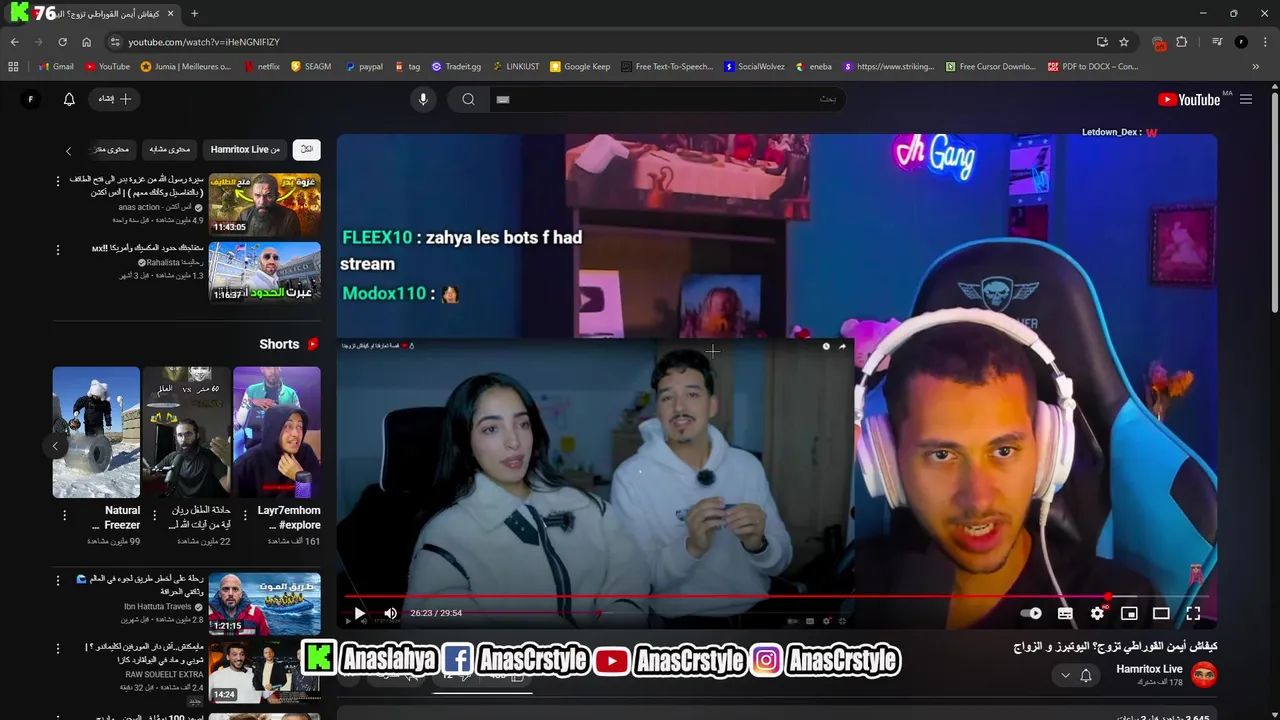Open options menu for 'Natural Freezer' short
The height and width of the screenshot is (720, 1280).
click(x=64, y=515)
